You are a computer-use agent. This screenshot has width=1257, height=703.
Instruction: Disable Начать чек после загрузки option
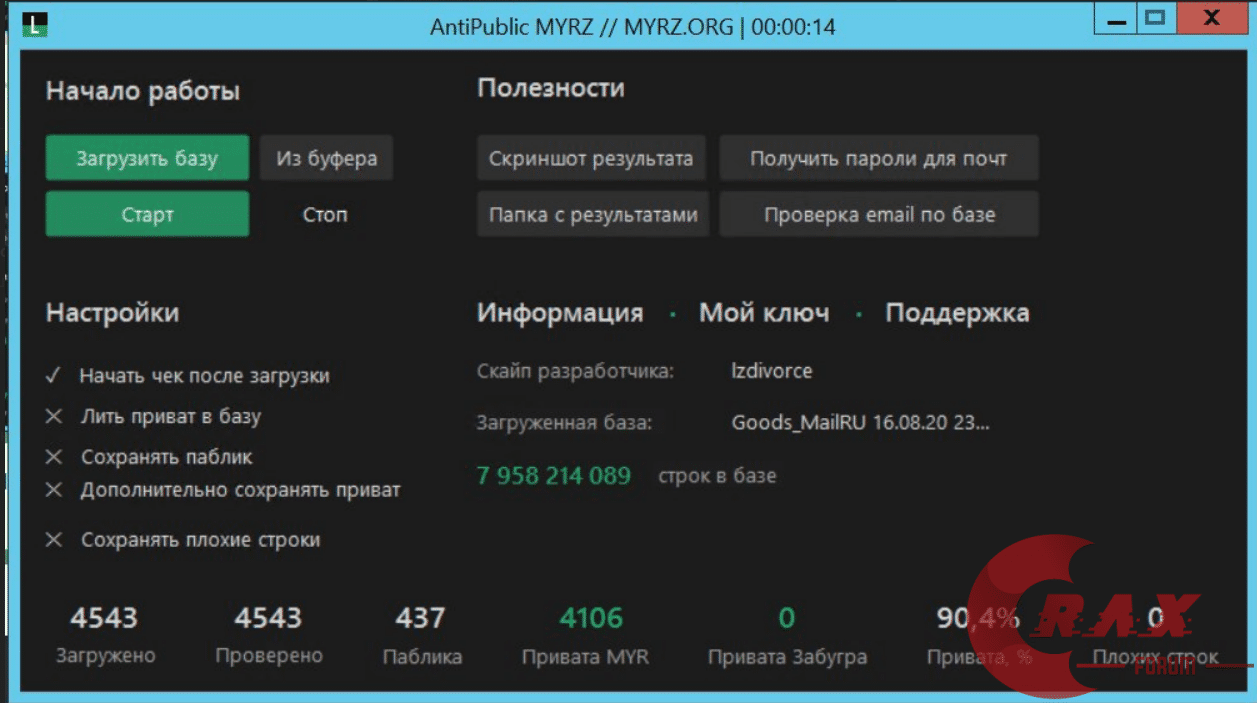(188, 376)
